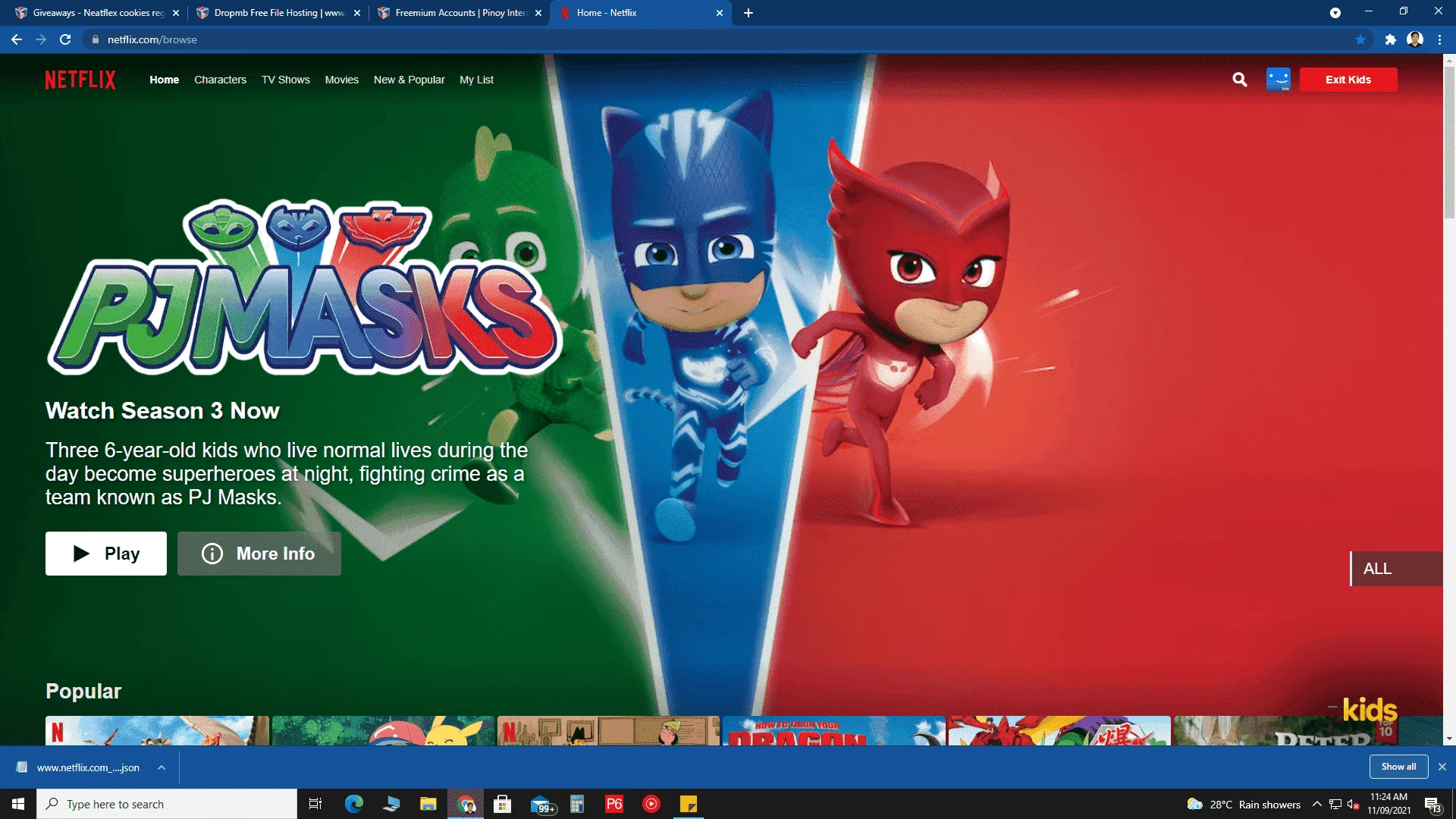Click the scrollbar down arrow
This screenshot has width=1456, height=819.
click(1449, 739)
